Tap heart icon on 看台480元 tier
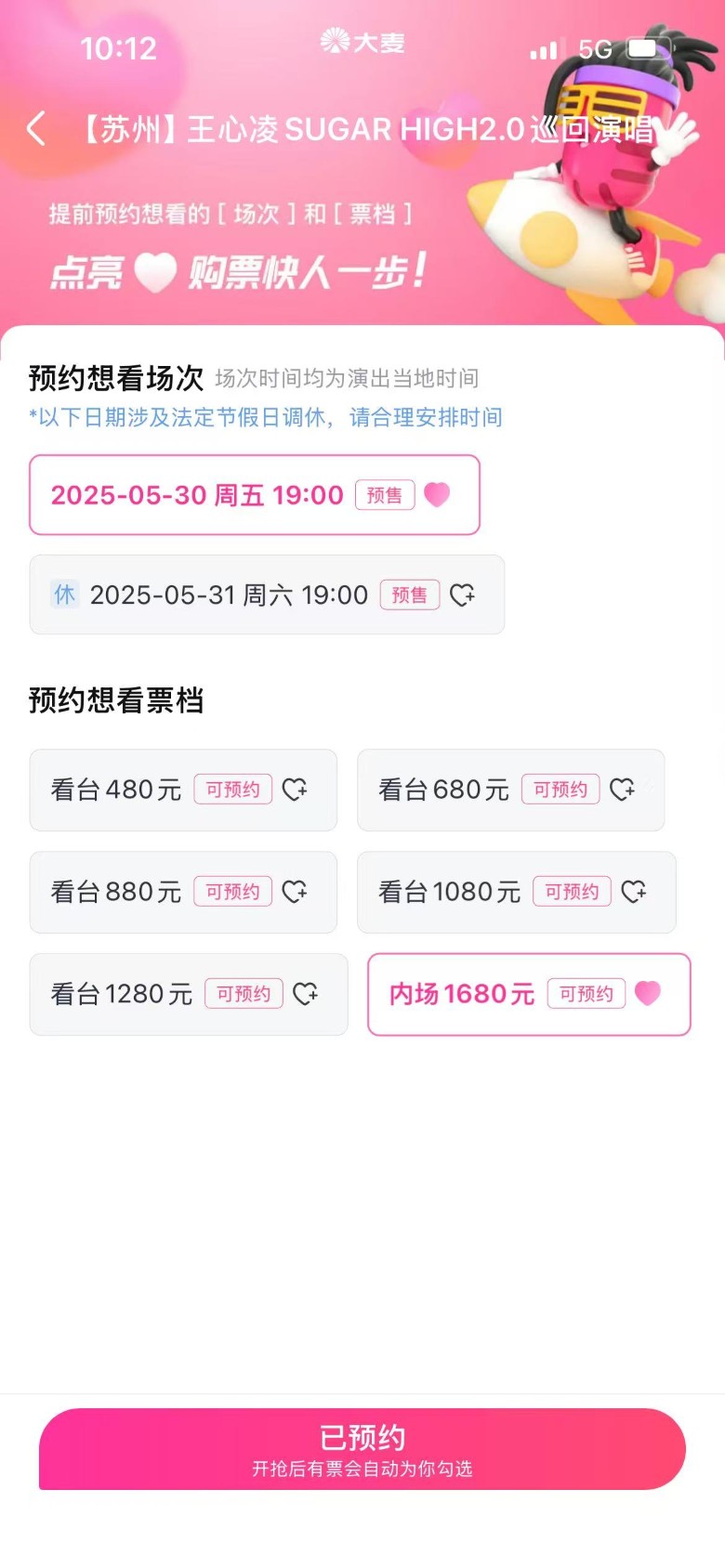The image size is (725, 1568). 295,790
